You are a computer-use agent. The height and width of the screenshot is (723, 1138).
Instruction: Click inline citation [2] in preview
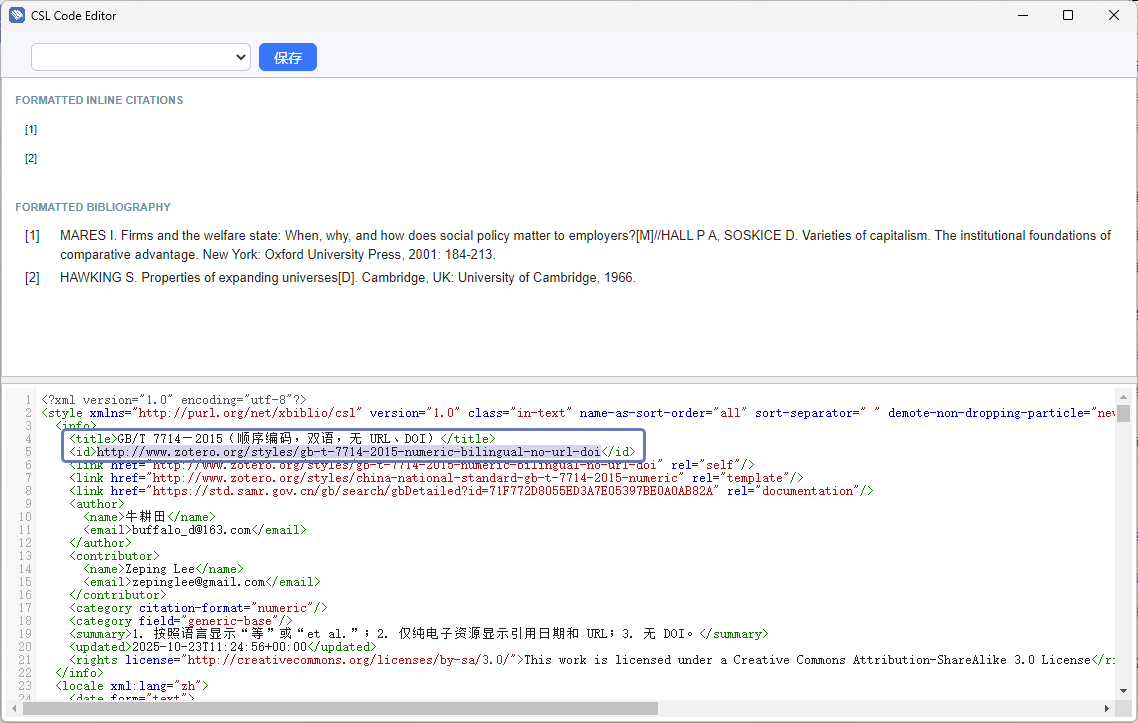[31, 159]
